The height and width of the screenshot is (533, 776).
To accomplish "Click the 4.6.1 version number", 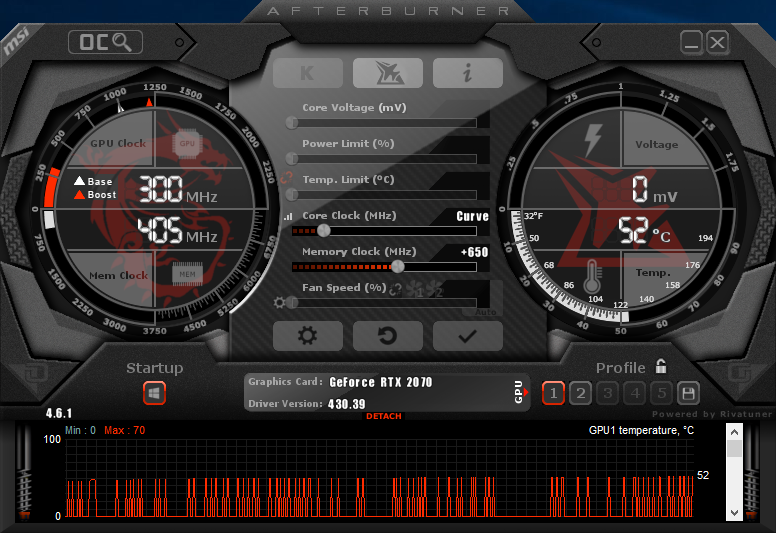I will tap(59, 413).
